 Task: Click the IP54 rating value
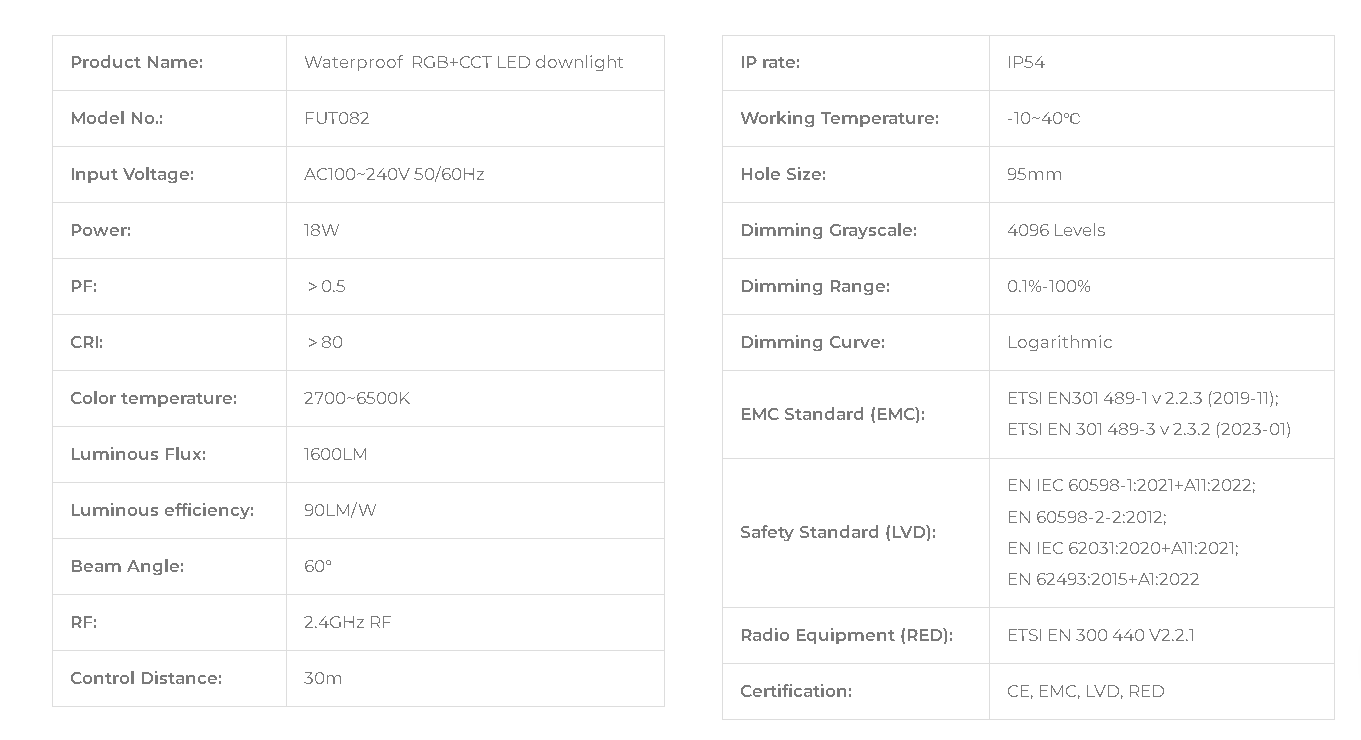point(1026,62)
